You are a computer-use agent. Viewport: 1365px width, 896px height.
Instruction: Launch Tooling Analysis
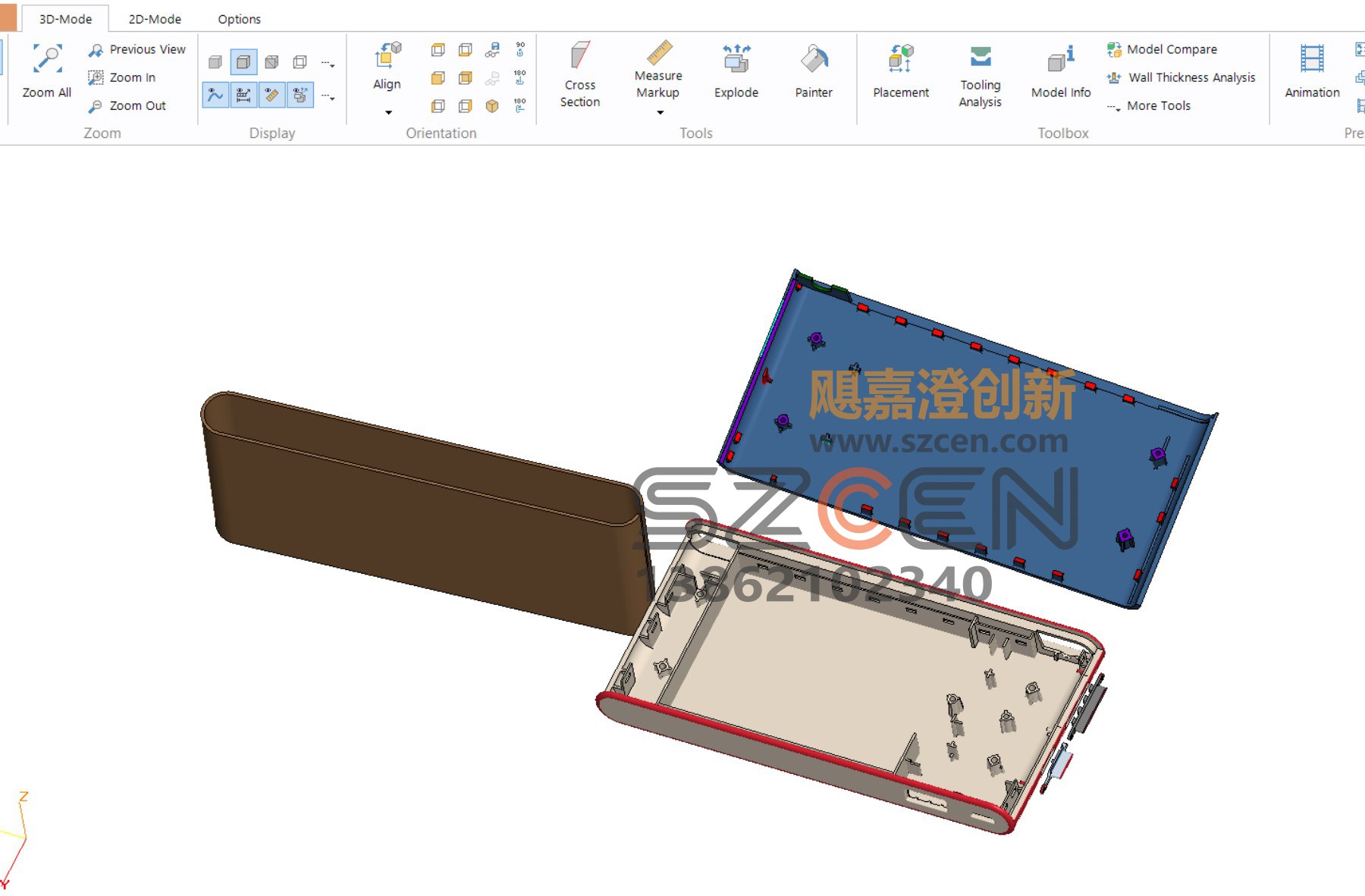point(981,76)
